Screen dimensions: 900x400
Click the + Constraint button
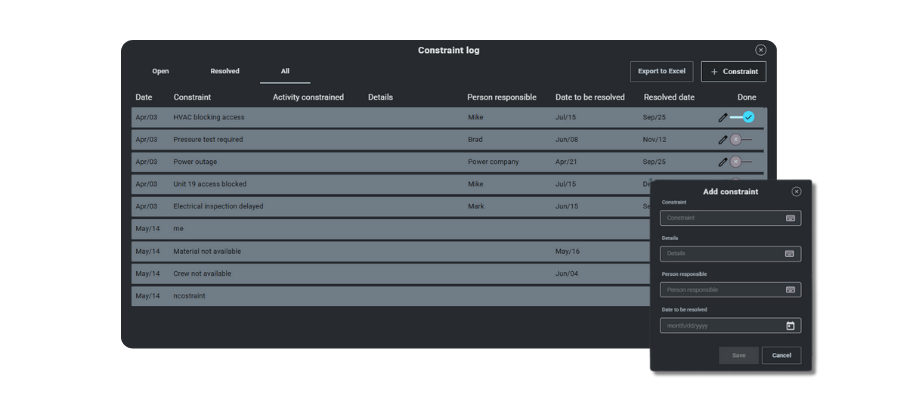tap(733, 72)
